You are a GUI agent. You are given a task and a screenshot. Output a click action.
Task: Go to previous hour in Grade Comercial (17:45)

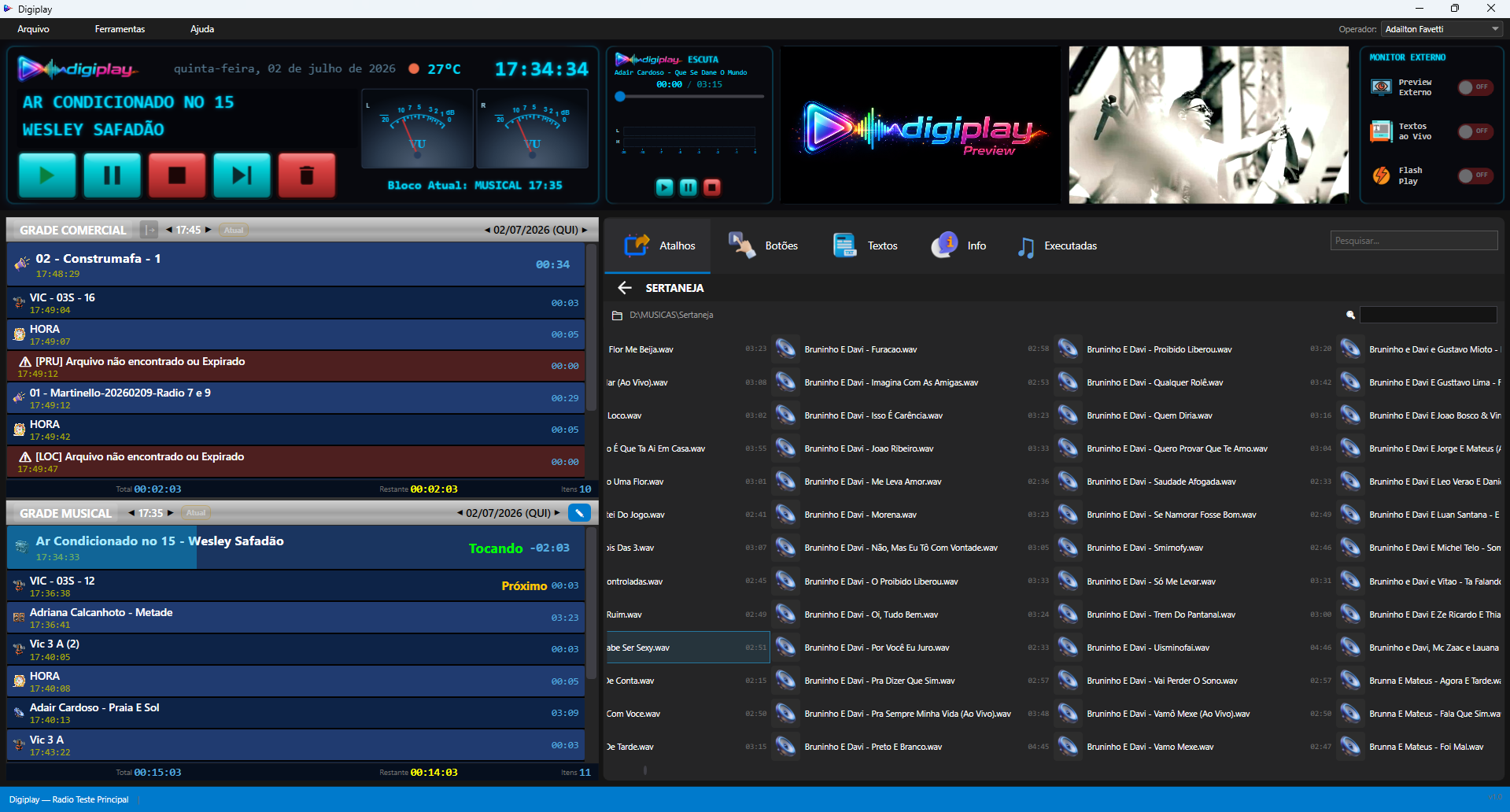[x=169, y=230]
